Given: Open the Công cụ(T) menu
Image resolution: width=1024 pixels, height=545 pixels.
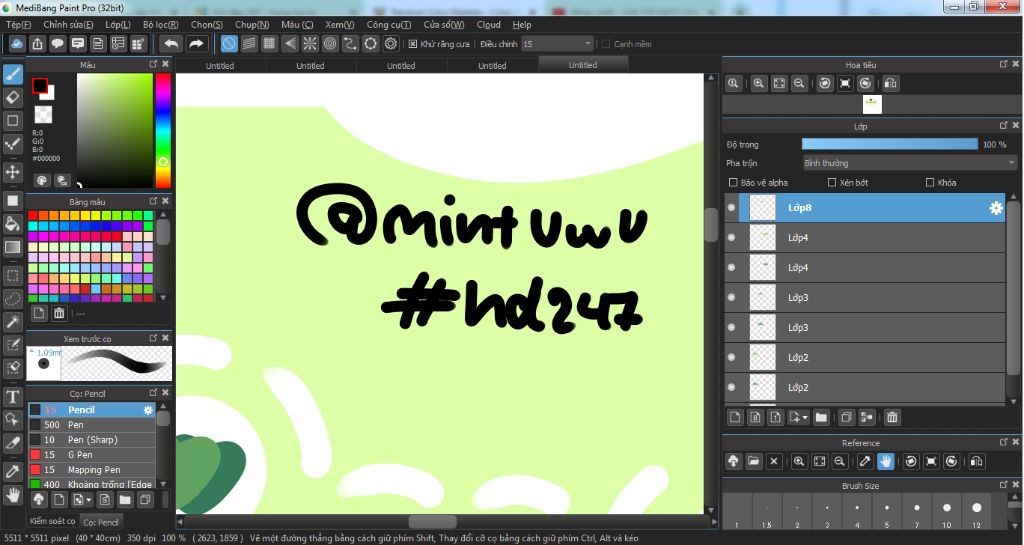Looking at the screenshot, I should (389, 25).
